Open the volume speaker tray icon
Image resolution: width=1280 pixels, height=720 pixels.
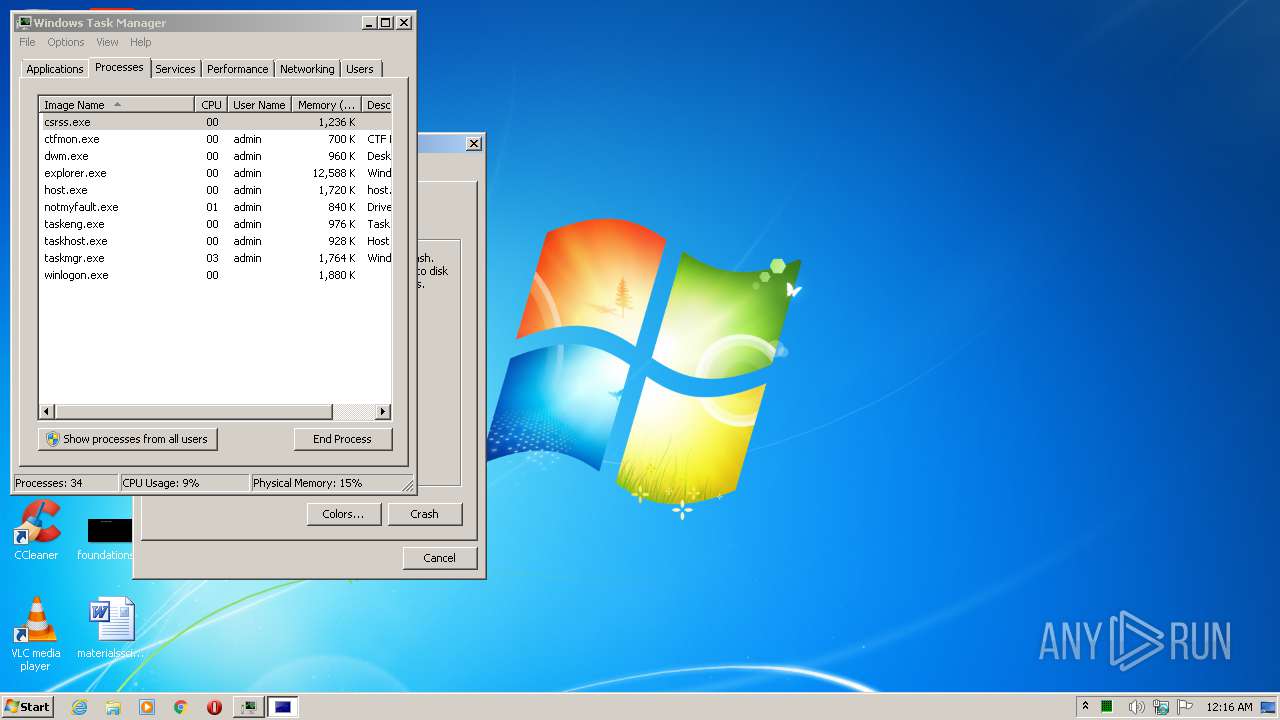[x=1136, y=707]
